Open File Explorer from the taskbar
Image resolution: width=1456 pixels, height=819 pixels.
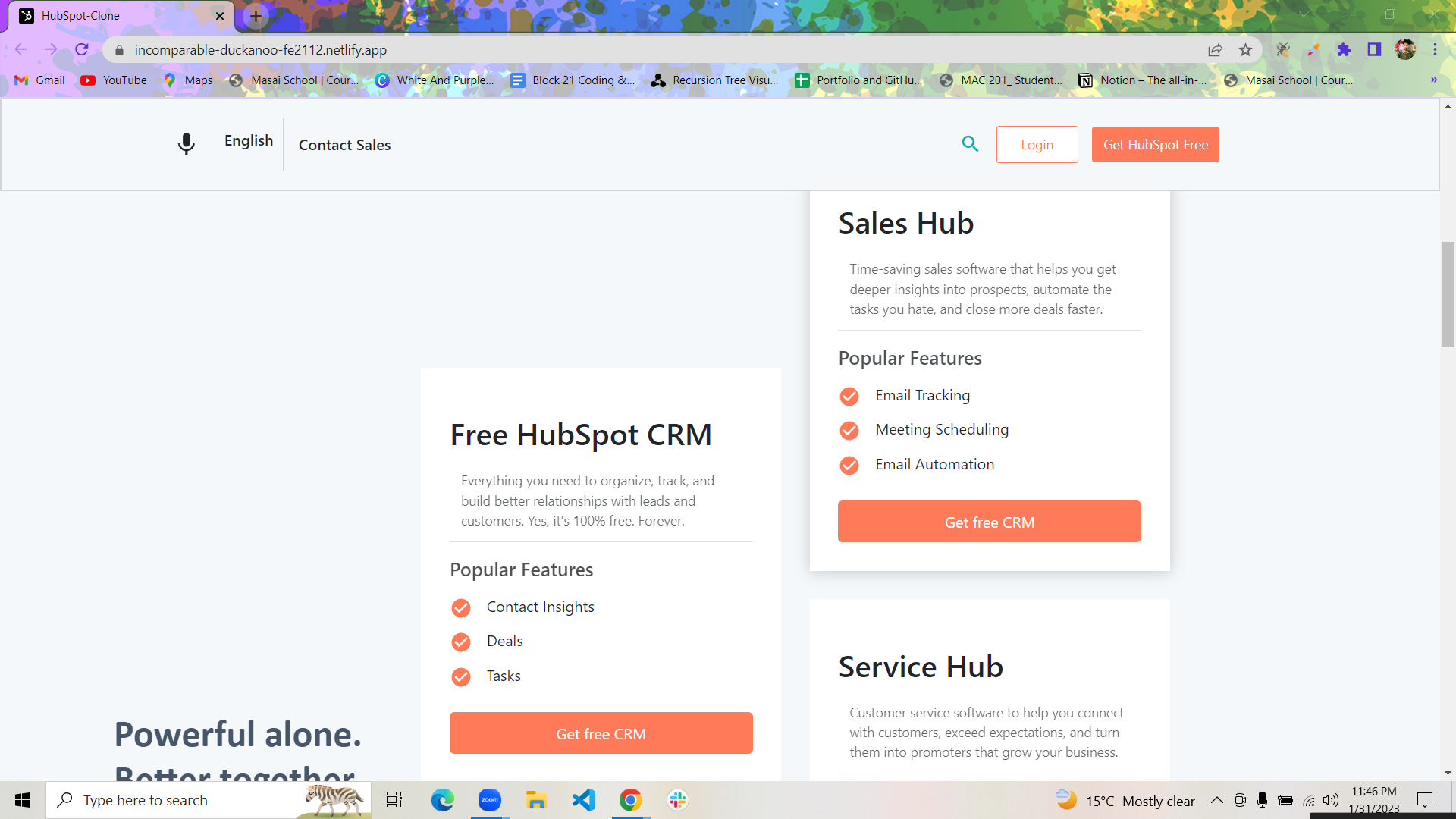(537, 800)
